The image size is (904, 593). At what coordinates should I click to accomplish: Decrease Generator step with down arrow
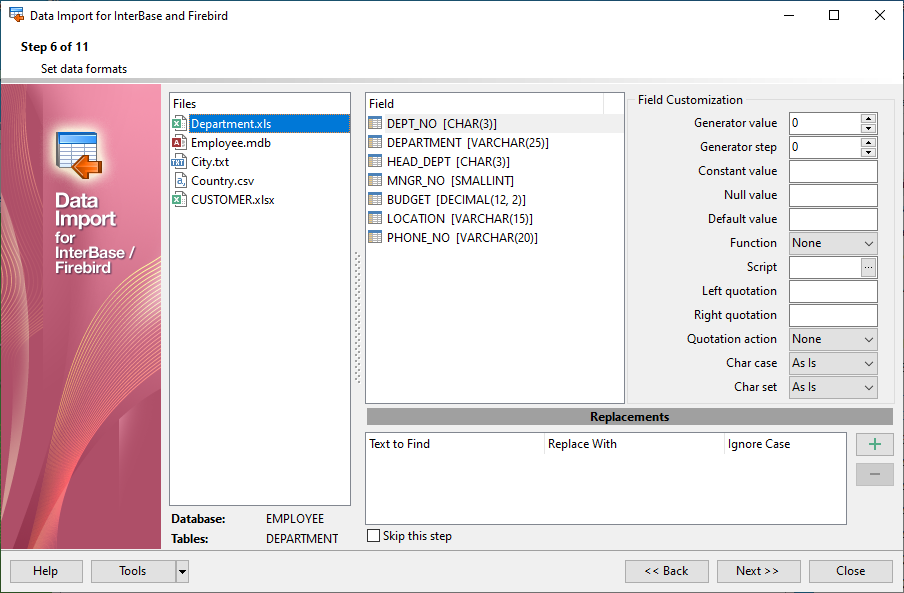coord(868,152)
